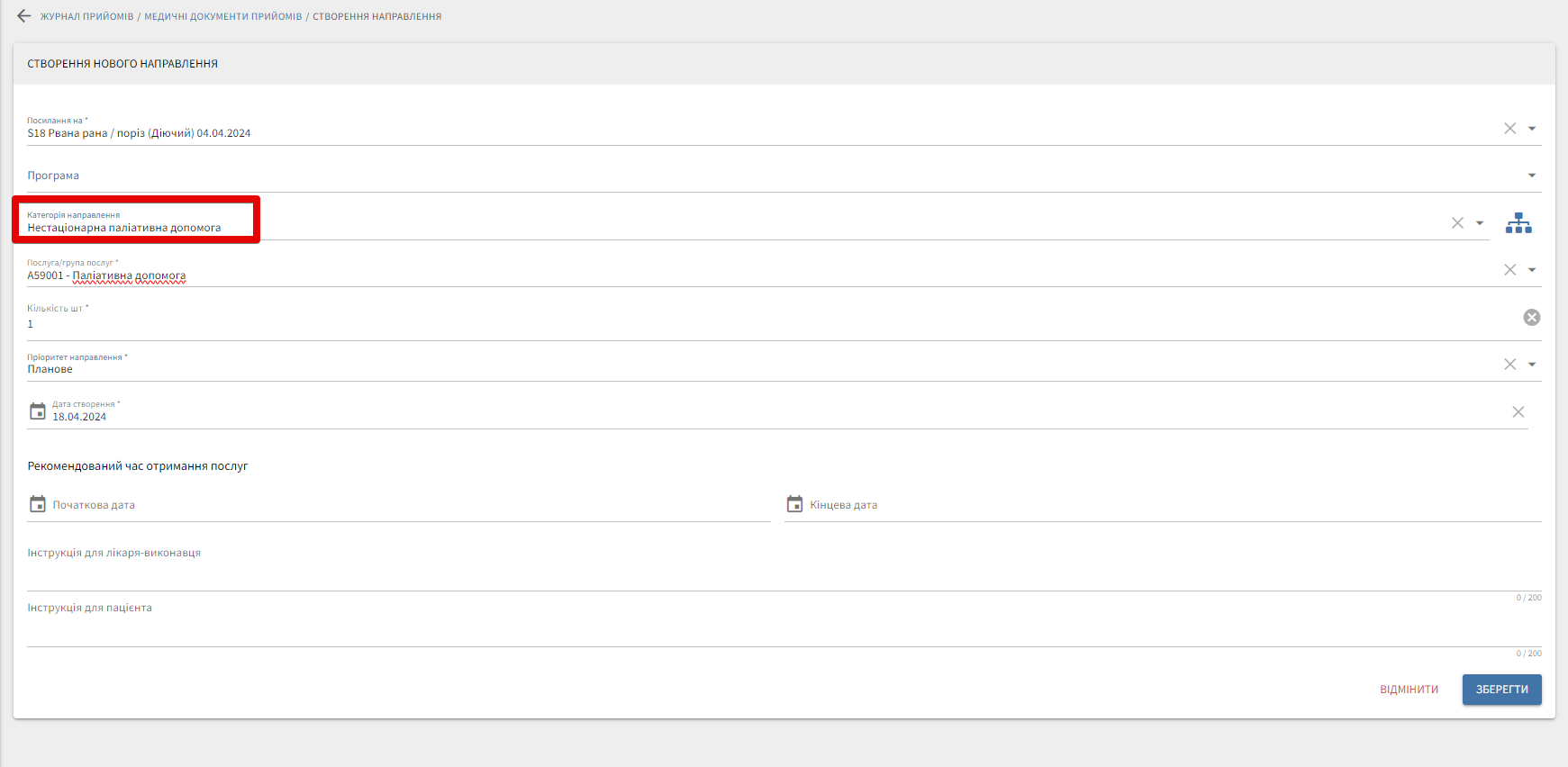
Task: Expand the 'Категорія направлення' dropdown arrow
Action: 1480,223
